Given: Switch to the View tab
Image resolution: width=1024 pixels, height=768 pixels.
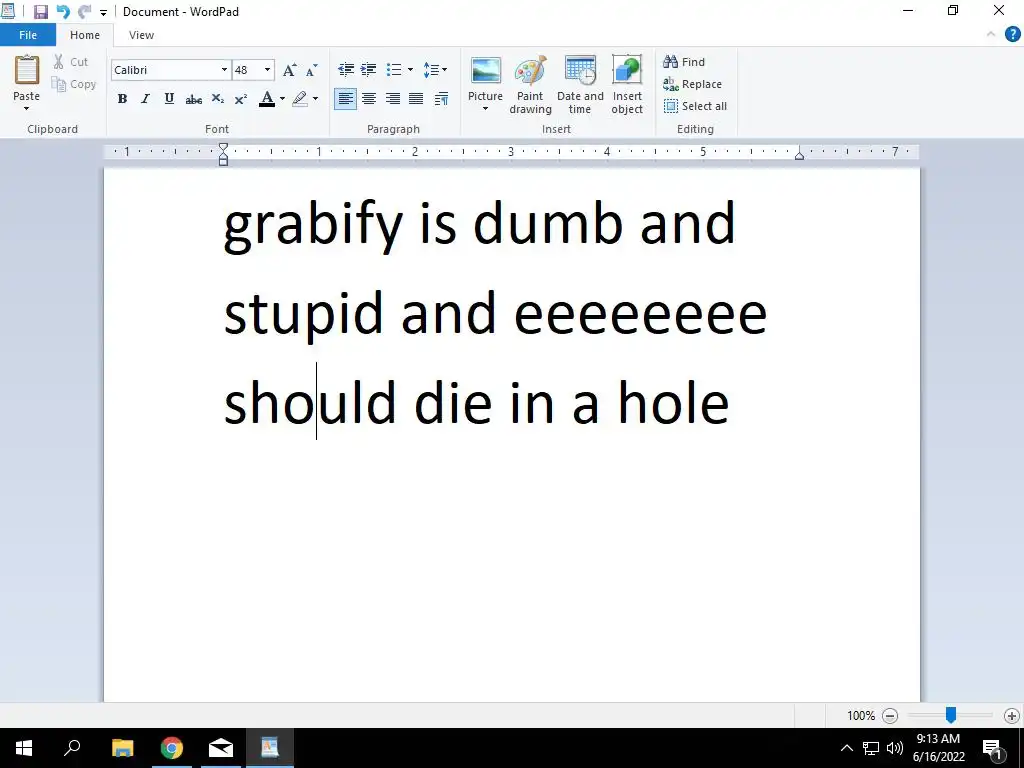Looking at the screenshot, I should point(141,35).
